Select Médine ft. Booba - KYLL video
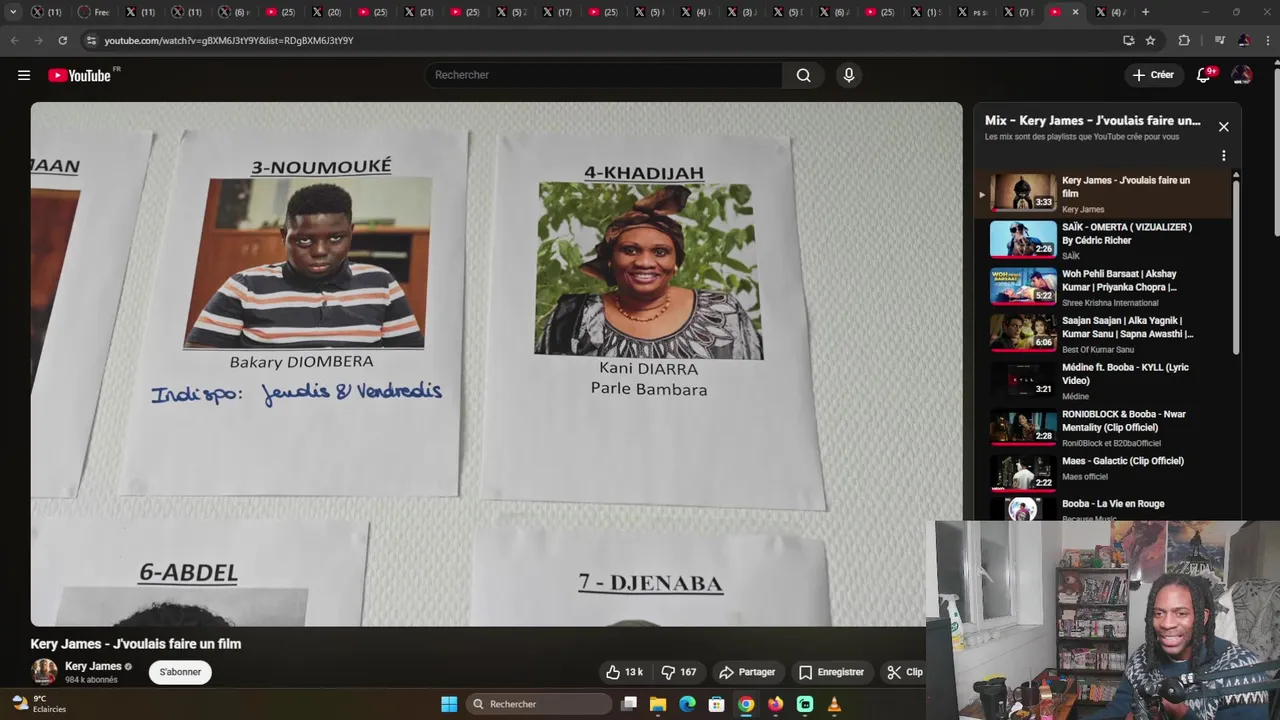The image size is (1280, 720). coord(1104,381)
